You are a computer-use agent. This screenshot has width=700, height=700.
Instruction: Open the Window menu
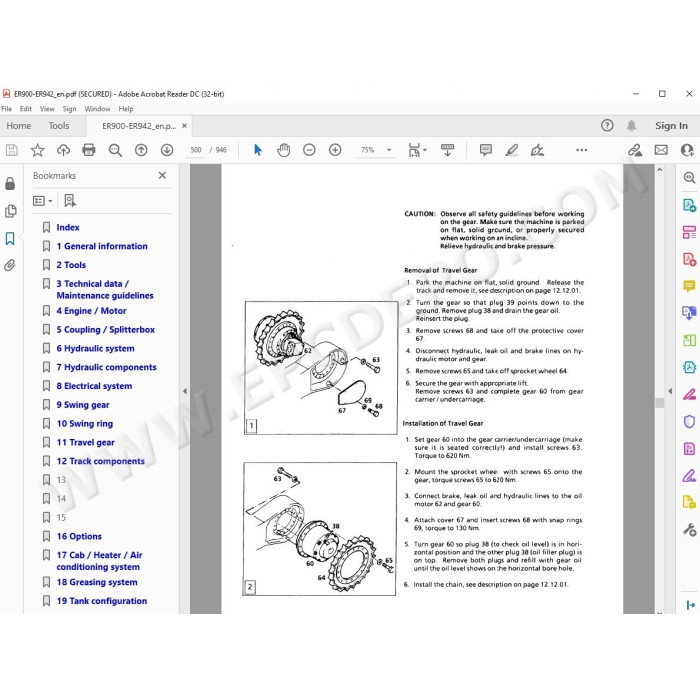(x=97, y=109)
